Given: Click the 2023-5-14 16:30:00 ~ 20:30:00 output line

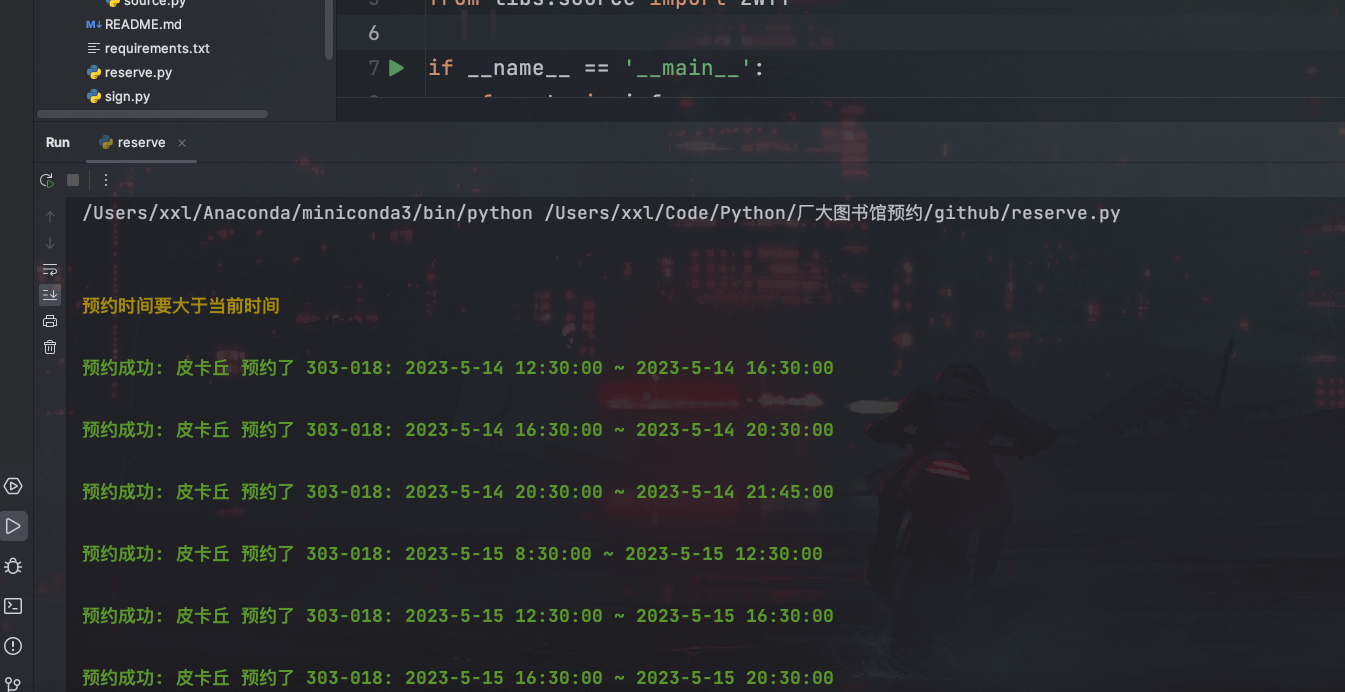Looking at the screenshot, I should 458,430.
